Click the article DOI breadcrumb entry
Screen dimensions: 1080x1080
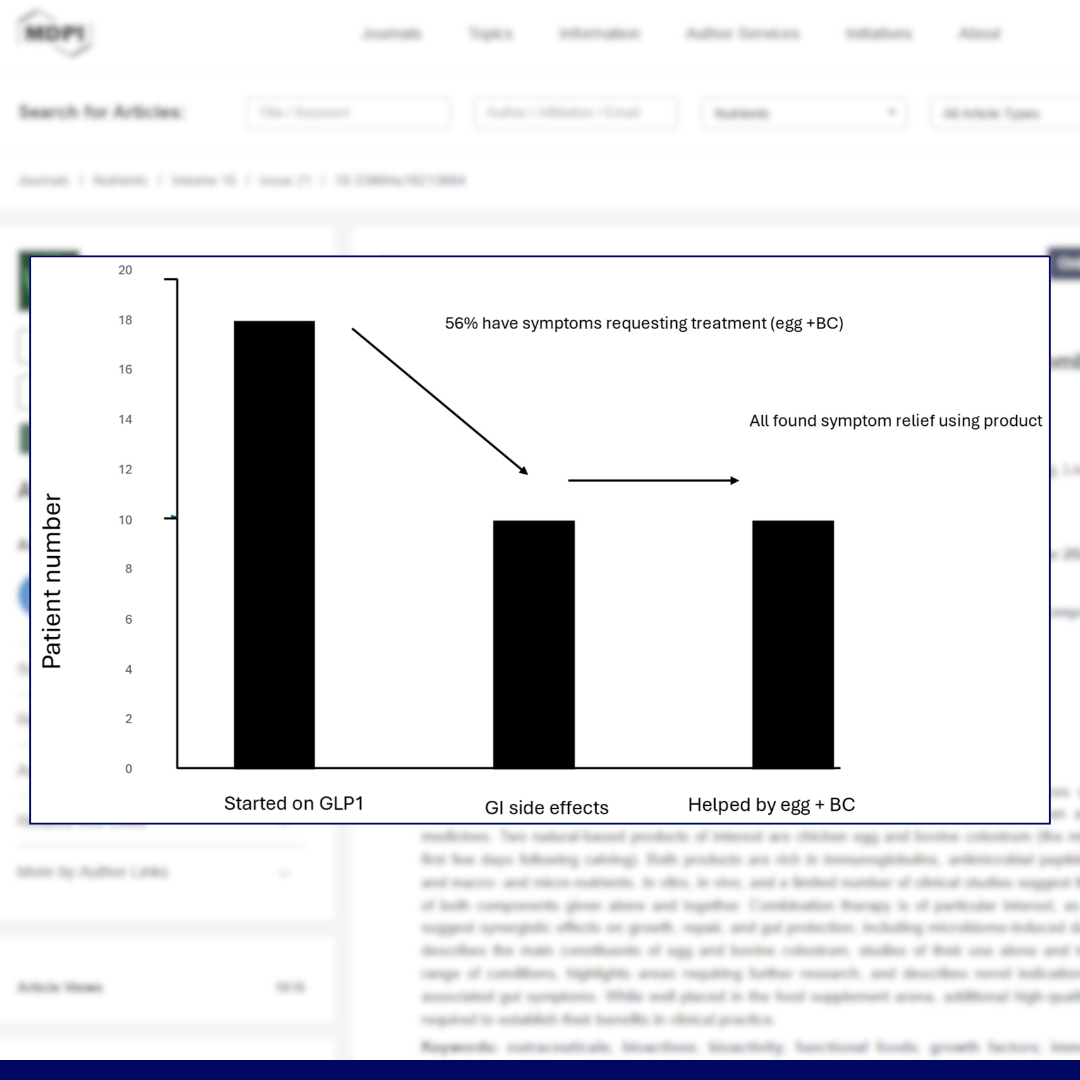(399, 180)
